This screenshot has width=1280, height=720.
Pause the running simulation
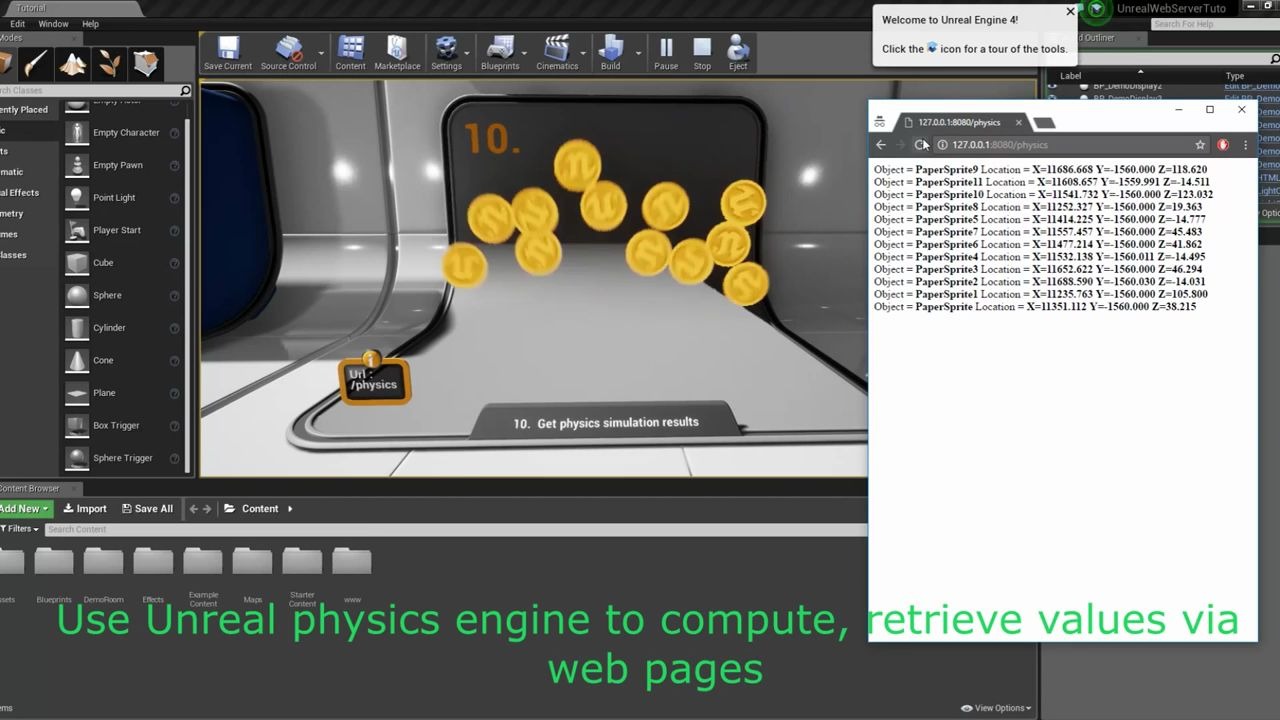pos(666,53)
